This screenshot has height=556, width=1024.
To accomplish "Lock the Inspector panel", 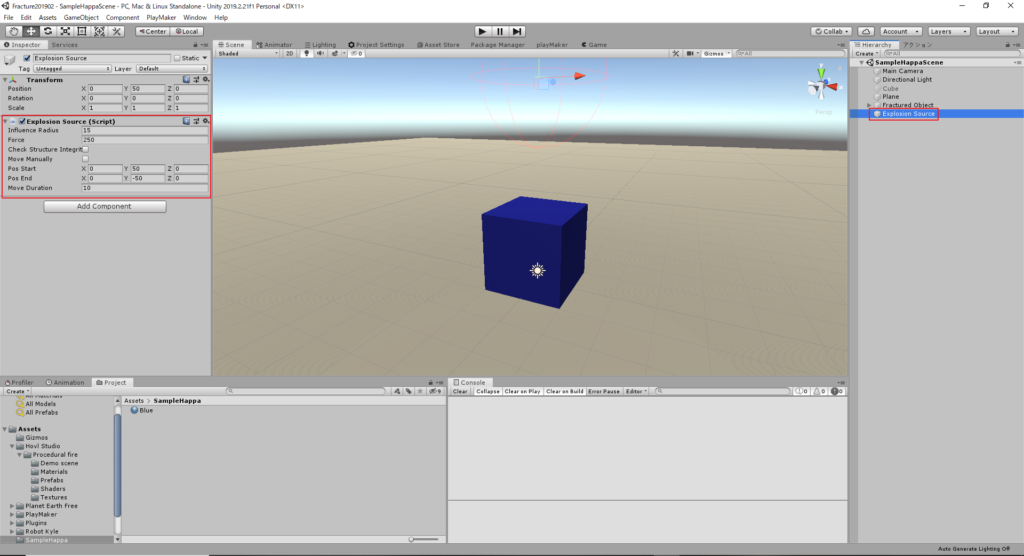I will [x=195, y=45].
